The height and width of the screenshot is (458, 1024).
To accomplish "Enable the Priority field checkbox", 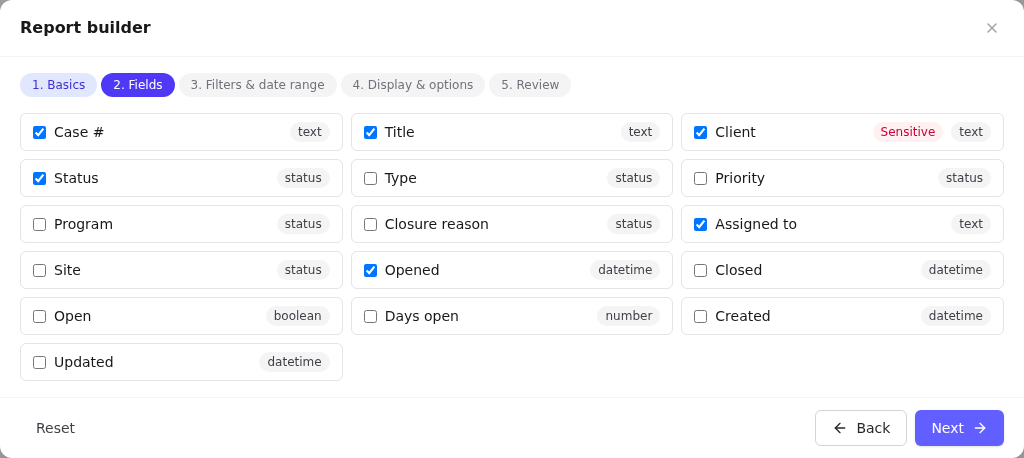I will pos(701,178).
